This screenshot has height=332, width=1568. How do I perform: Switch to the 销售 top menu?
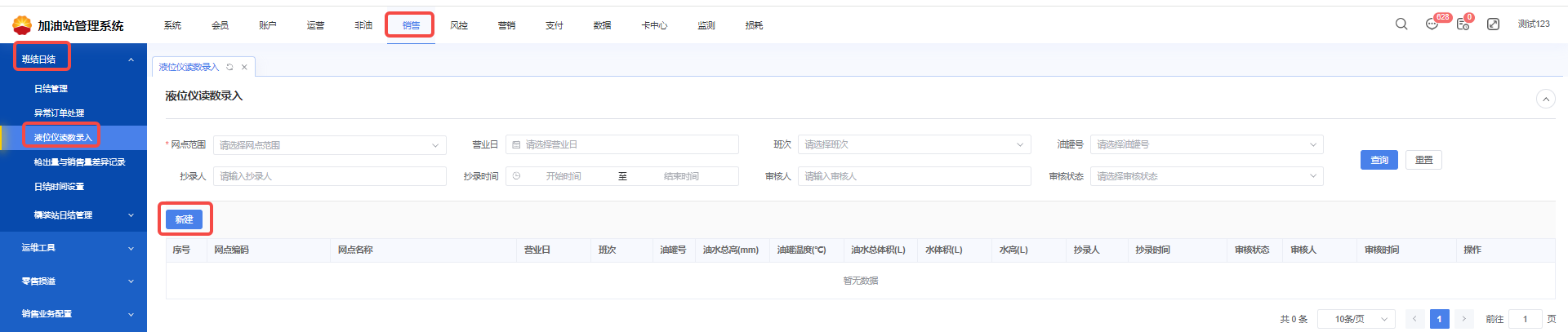pyautogui.click(x=411, y=25)
